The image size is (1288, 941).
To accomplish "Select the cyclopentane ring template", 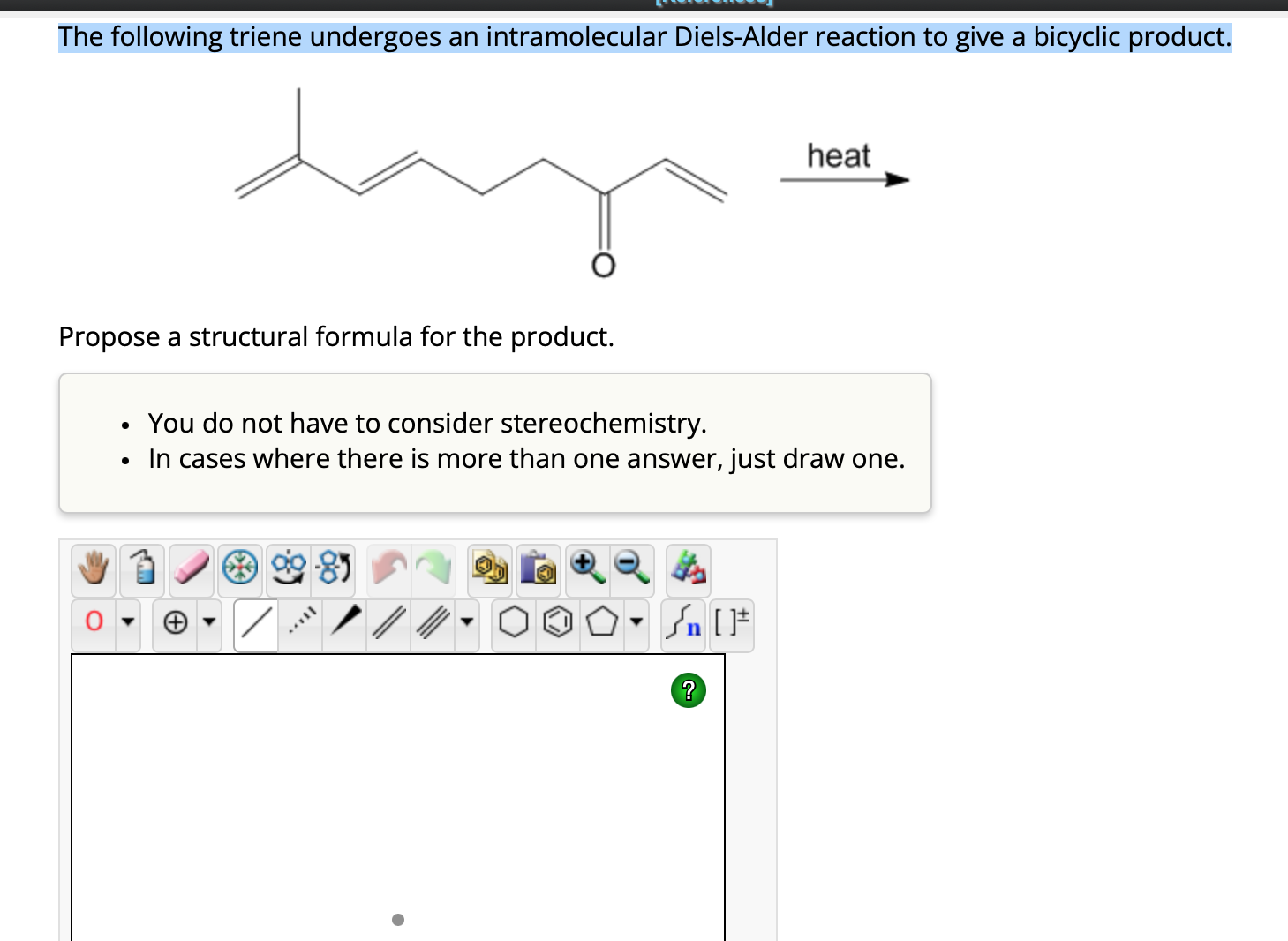I will 600,623.
